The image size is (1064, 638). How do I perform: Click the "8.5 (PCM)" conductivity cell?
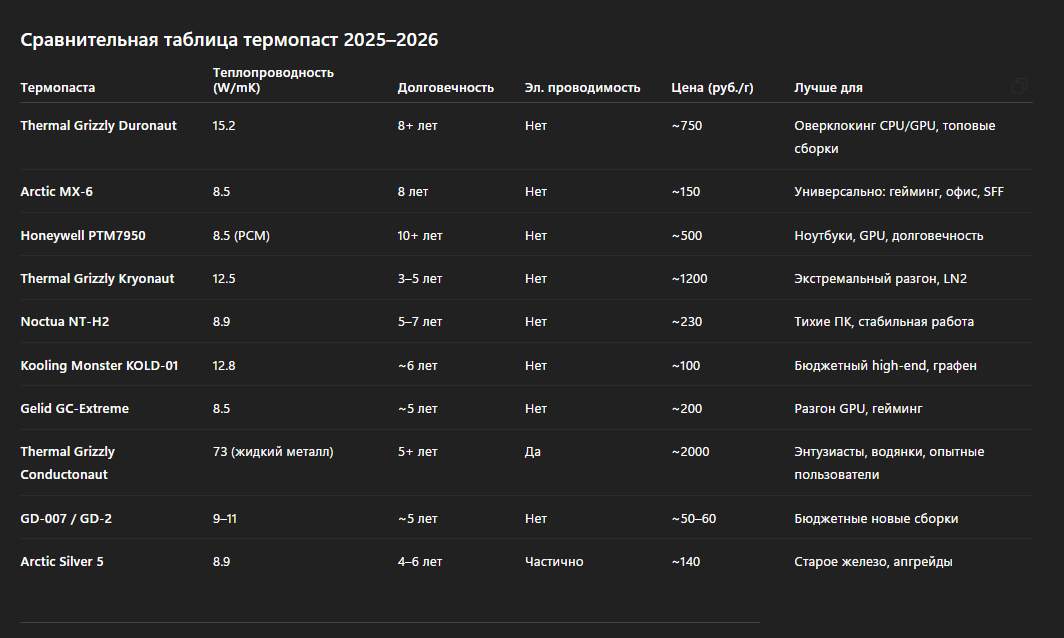tap(241, 236)
